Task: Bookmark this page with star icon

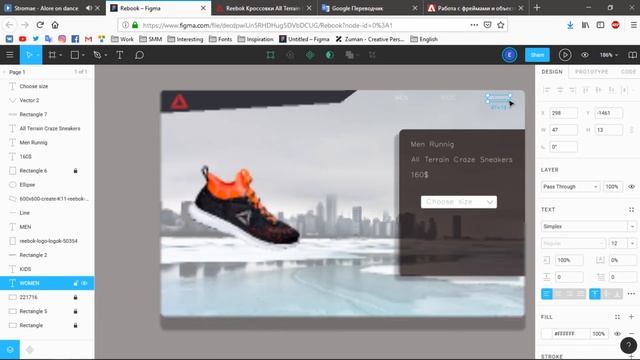Action: tap(501, 25)
